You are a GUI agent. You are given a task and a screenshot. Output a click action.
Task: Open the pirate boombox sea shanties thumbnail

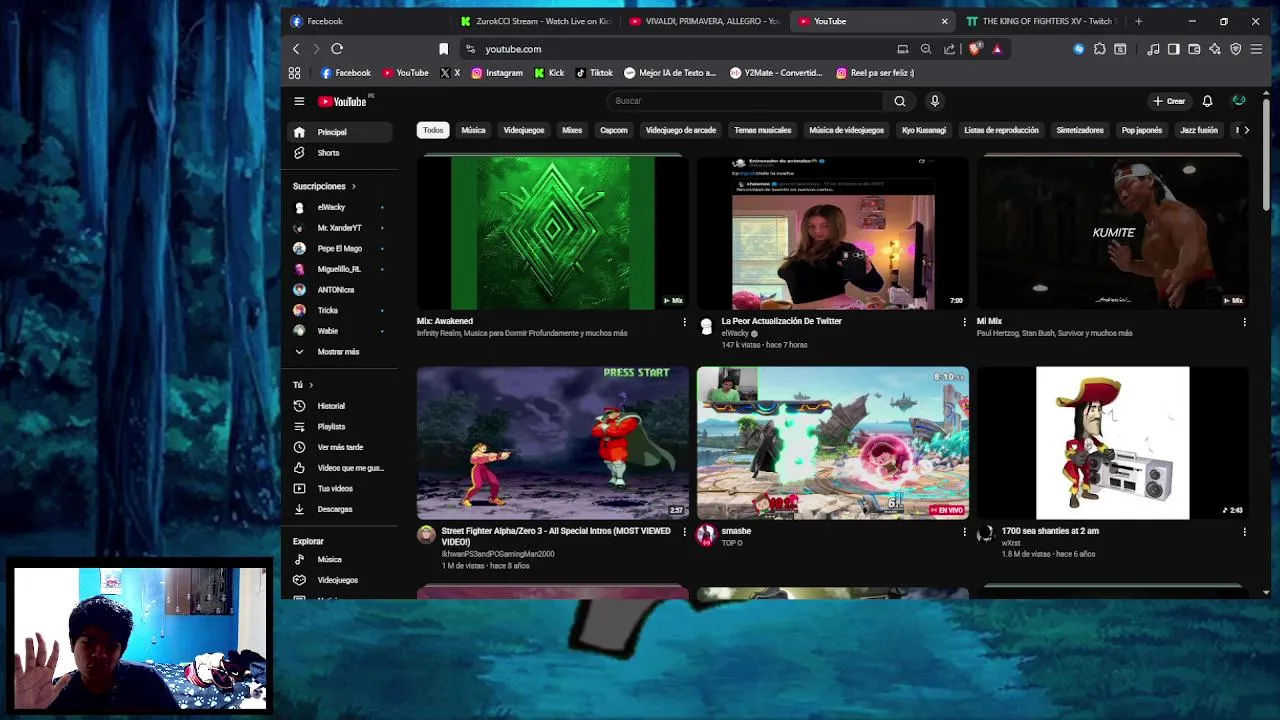point(1113,443)
